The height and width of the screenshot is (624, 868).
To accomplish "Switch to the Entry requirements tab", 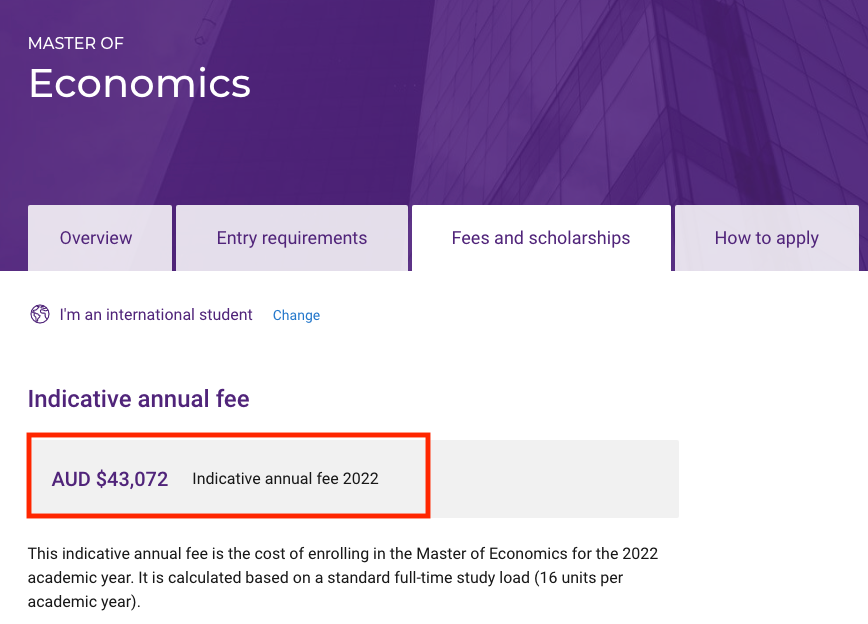I will (292, 238).
